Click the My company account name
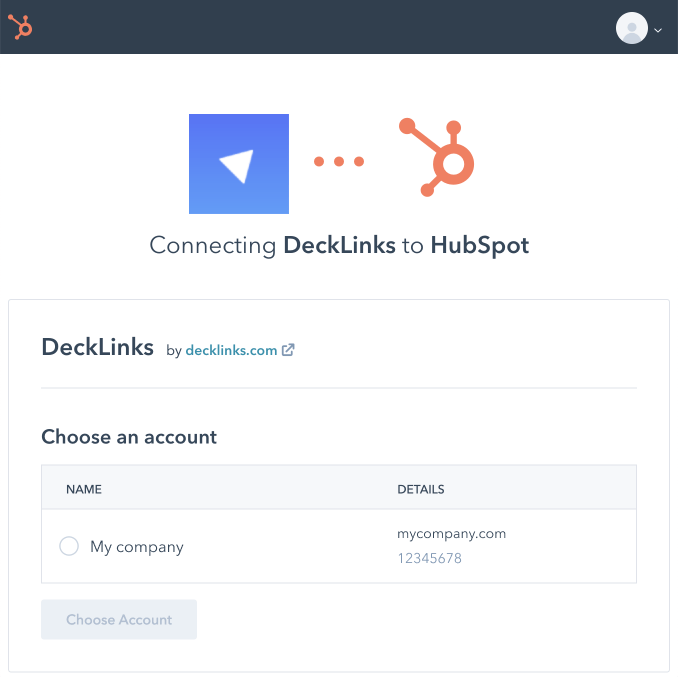The image size is (678, 677). 137,547
